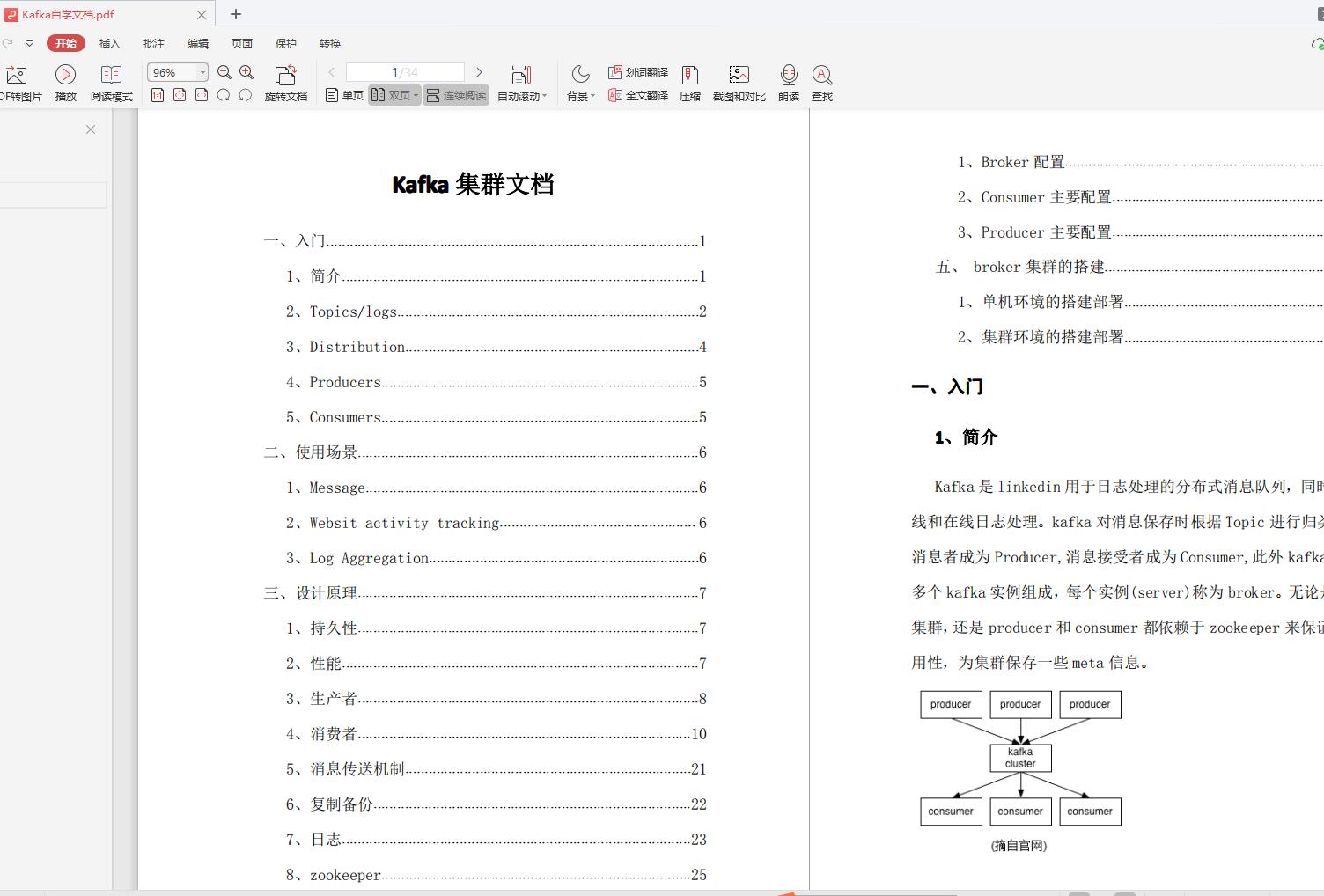1324x896 pixels.
Task: Click fit page view icon
Action: 180,95
